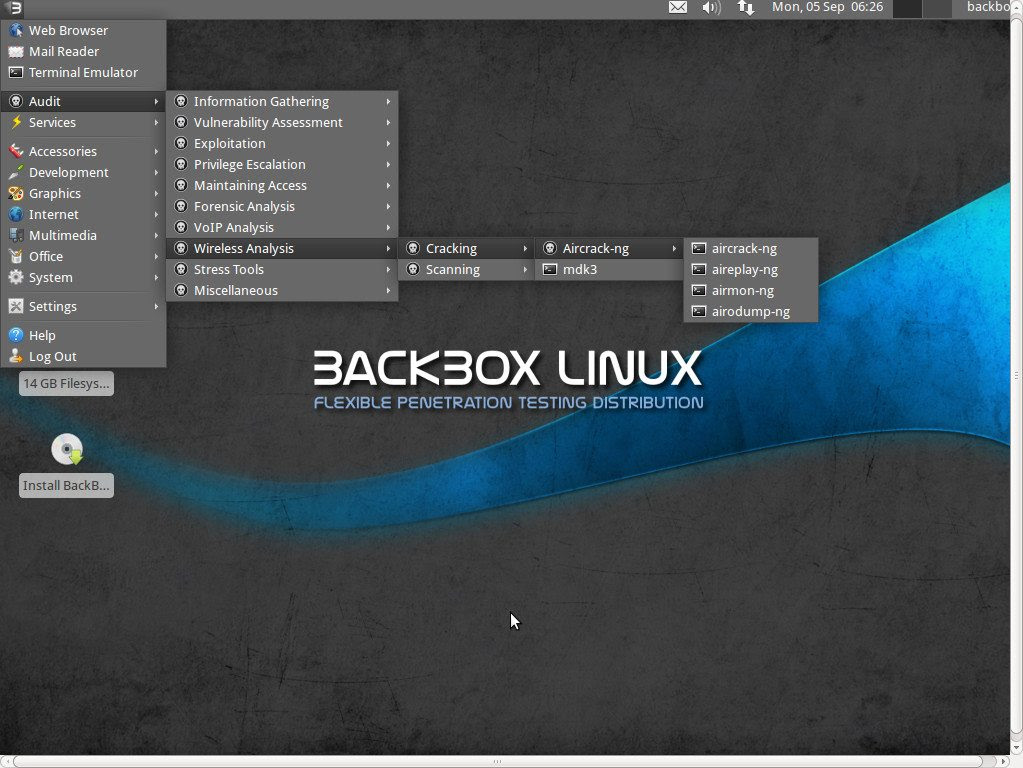Click the Multimedia icon in menu
Screen dimensions: 1023x768
[x=16, y=235]
